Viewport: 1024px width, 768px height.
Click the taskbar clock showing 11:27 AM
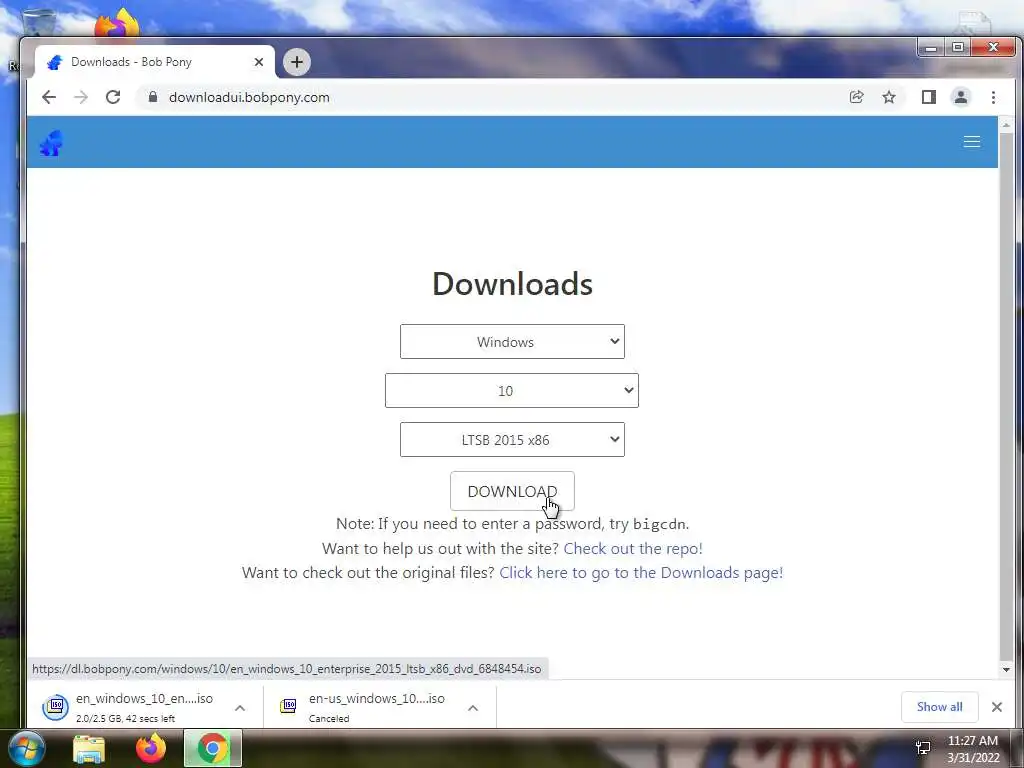click(973, 748)
